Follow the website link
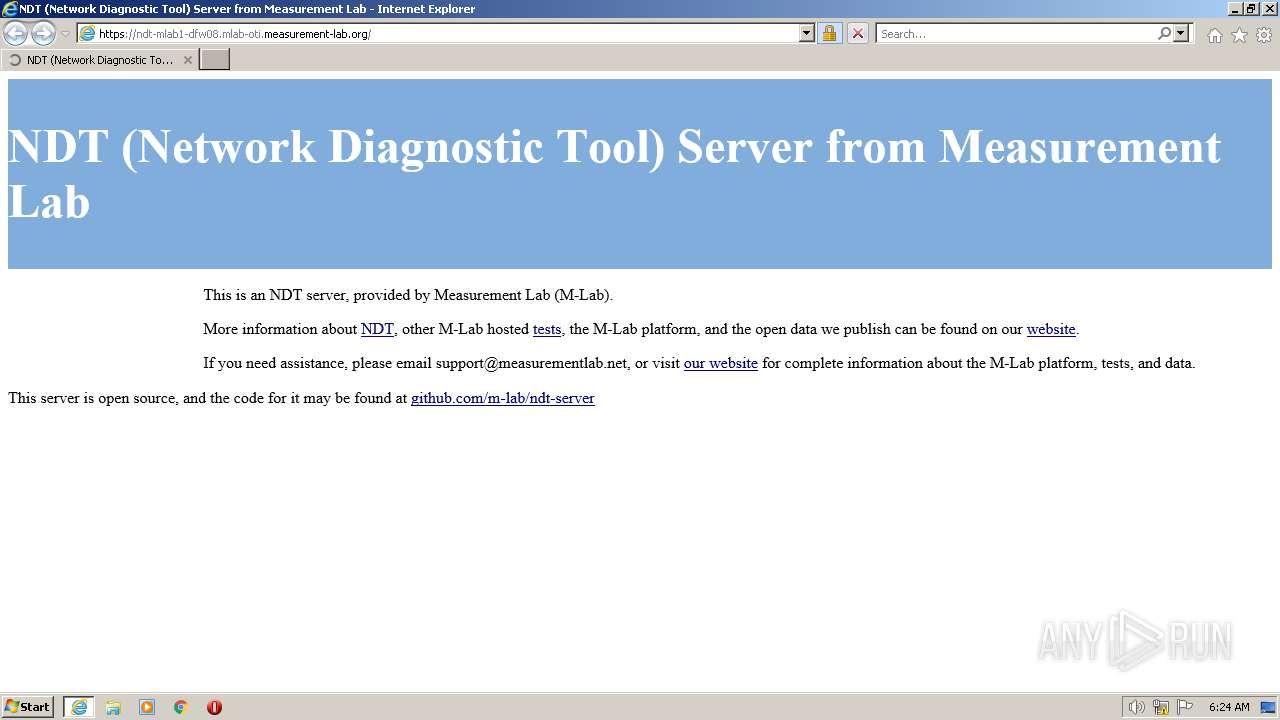1280x720 pixels. [x=1051, y=329]
